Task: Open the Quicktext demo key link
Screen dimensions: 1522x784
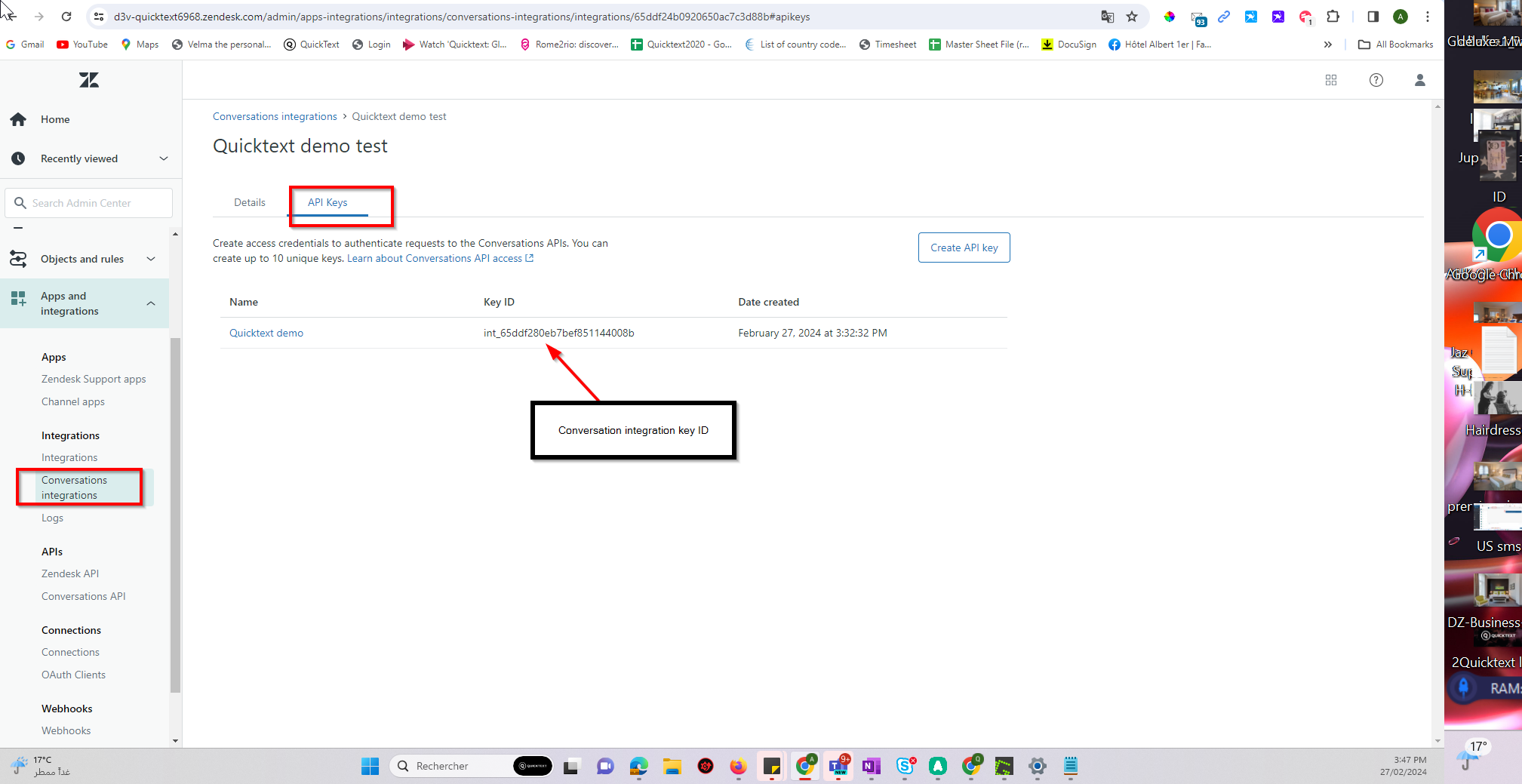Action: [x=266, y=333]
